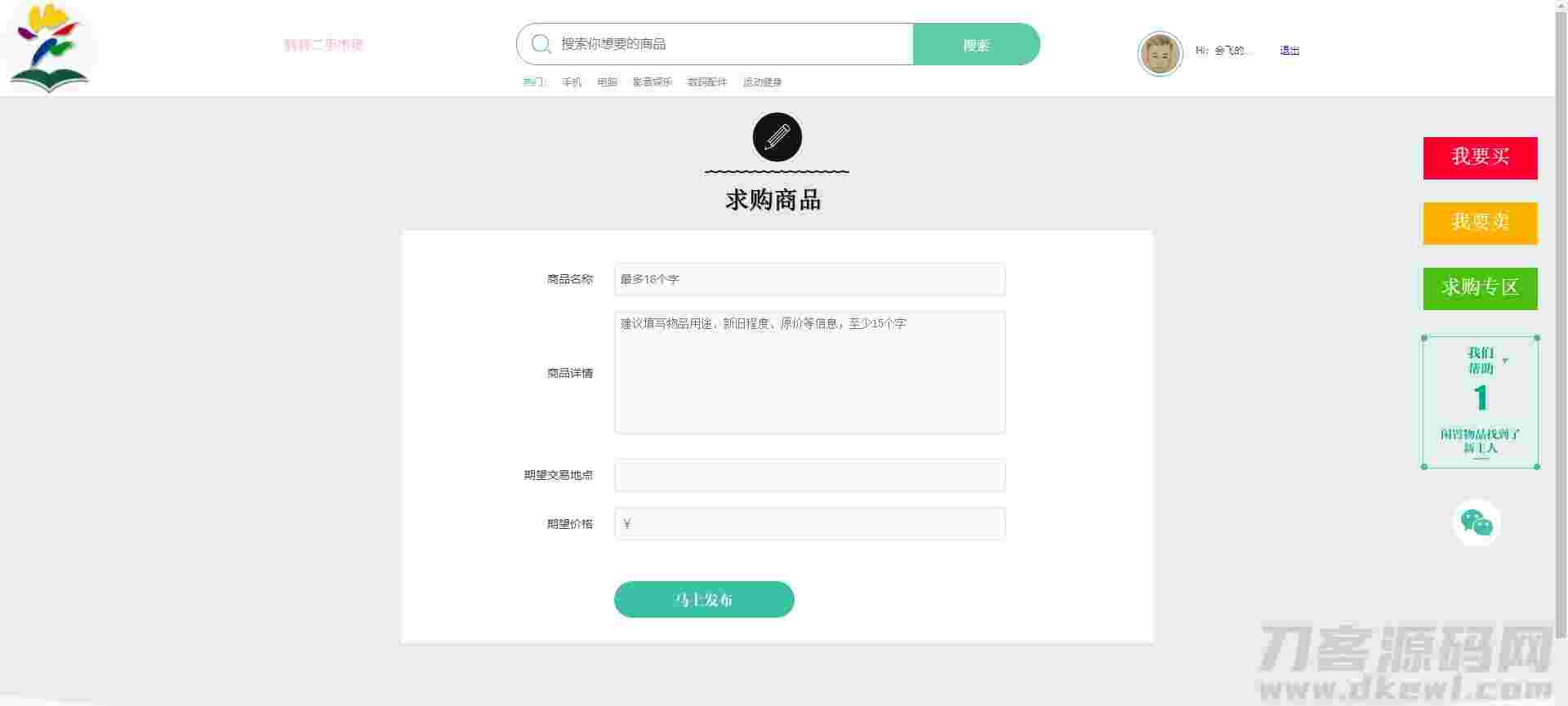Click the pink site title text link
Screen dimensions: 1568x706
323,45
